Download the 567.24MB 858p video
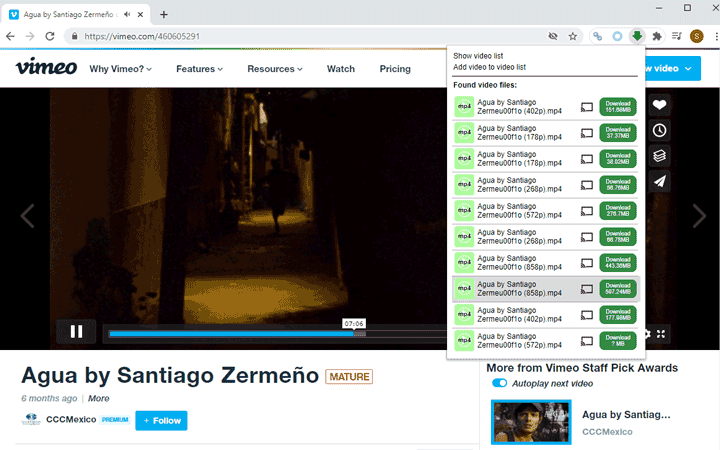 pos(618,290)
